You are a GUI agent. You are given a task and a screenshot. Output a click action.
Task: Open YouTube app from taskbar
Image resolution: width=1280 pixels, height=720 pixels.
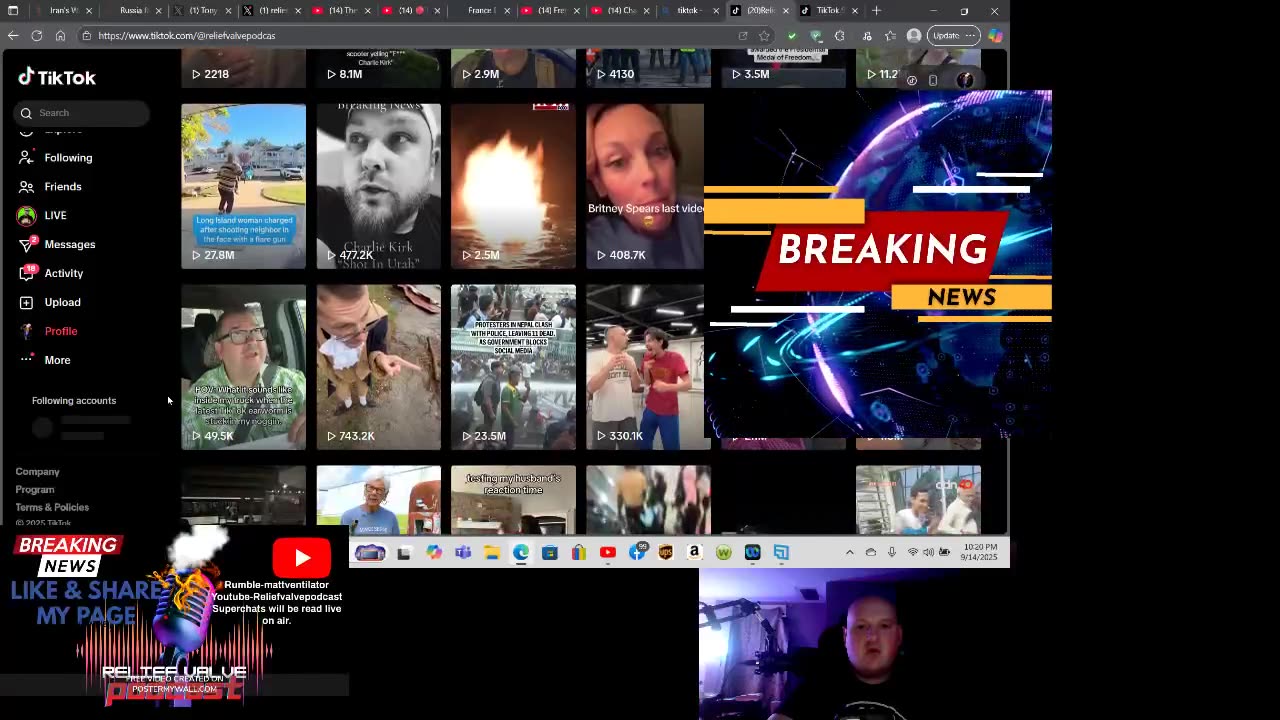pos(608,553)
